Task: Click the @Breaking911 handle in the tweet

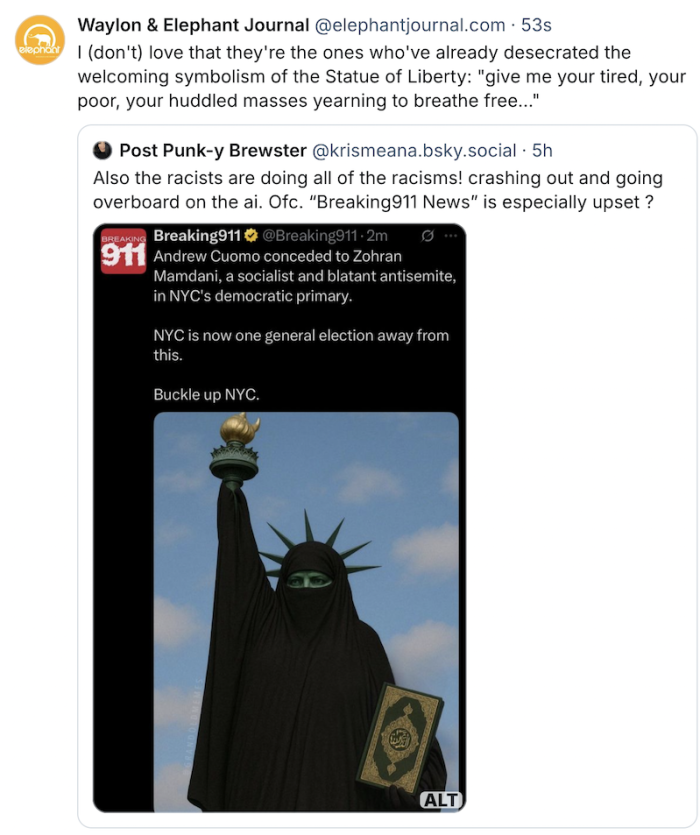Action: tap(310, 235)
